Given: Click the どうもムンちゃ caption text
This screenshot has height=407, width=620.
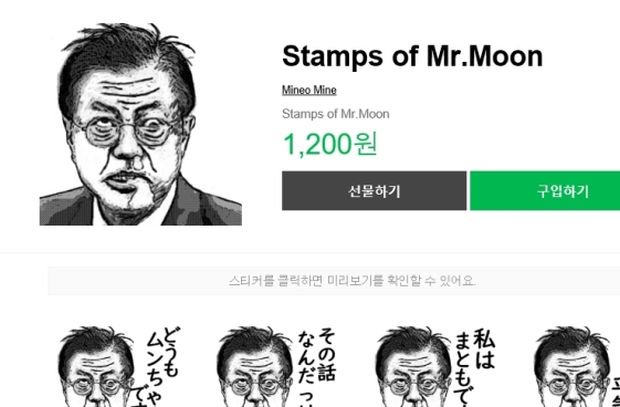Looking at the screenshot, I should pos(162,366).
